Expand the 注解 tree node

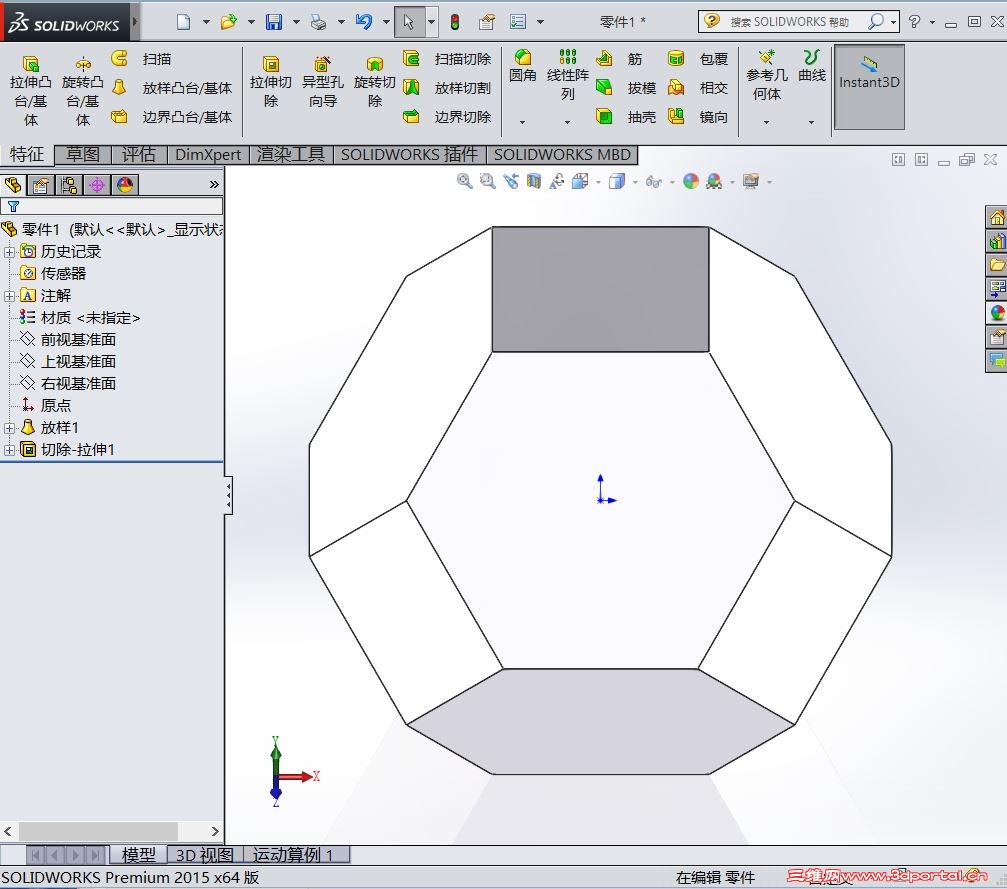(x=9, y=296)
